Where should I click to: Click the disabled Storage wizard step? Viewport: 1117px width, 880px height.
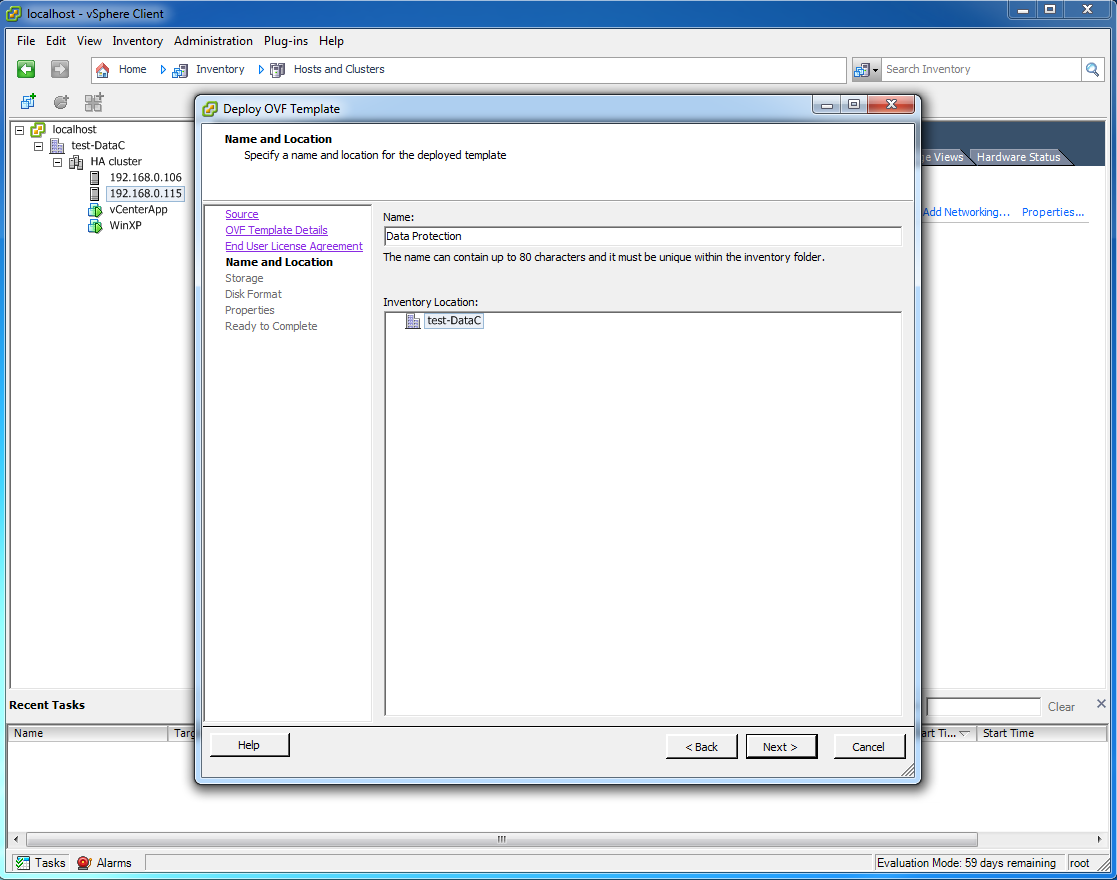[x=244, y=279]
